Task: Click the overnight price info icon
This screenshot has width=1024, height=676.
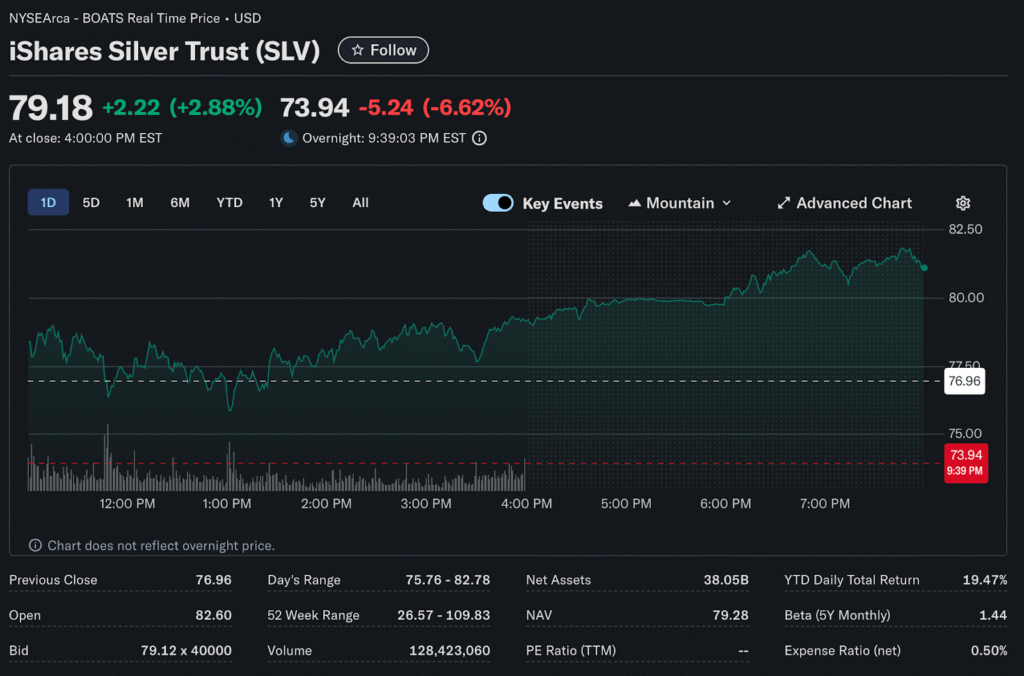Action: pyautogui.click(x=479, y=138)
